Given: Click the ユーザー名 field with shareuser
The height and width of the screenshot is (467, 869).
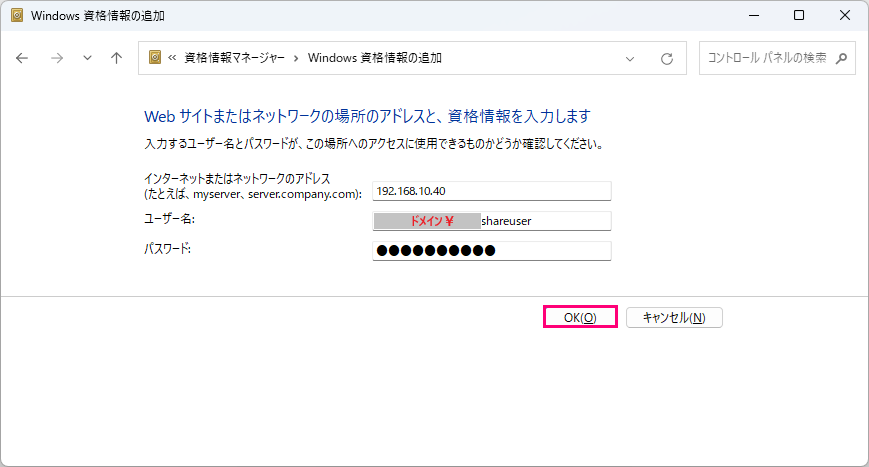Looking at the screenshot, I should (492, 221).
